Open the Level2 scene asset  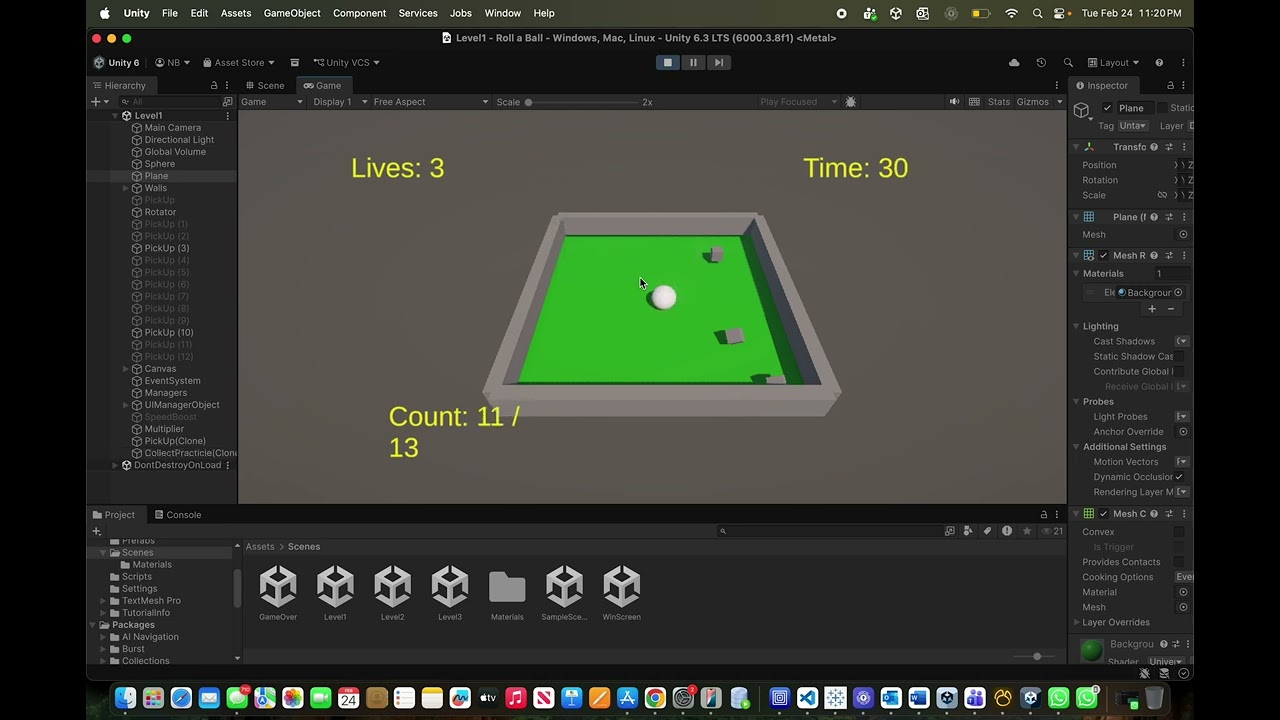pos(392,594)
